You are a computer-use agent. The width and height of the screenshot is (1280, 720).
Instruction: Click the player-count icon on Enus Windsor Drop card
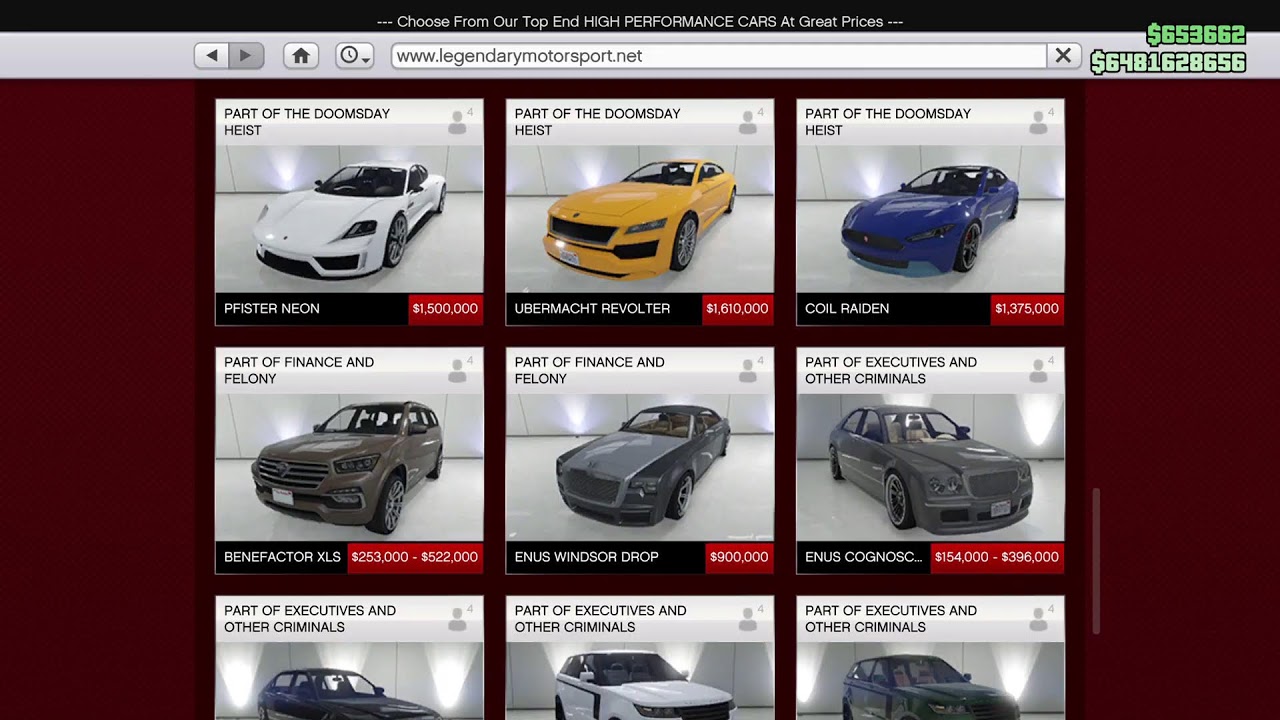click(x=749, y=370)
